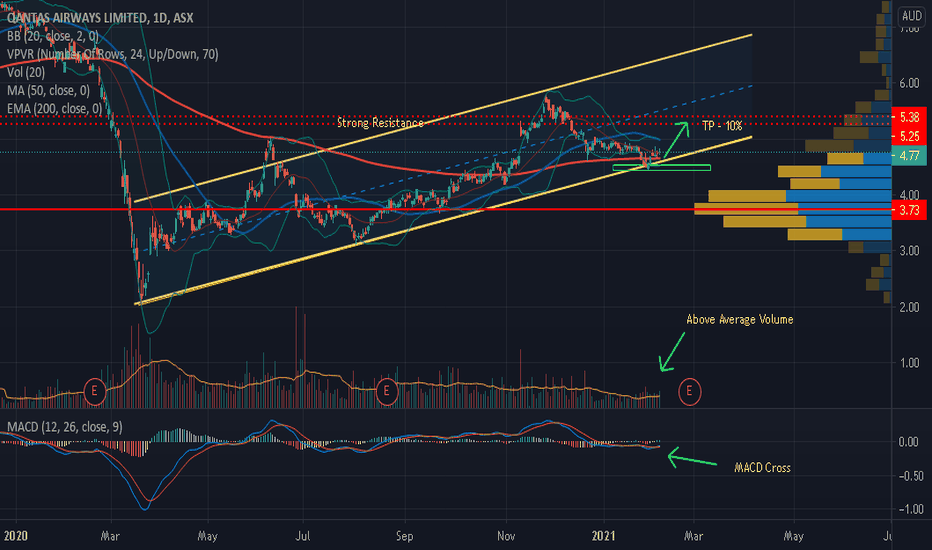Viewport: 932px width, 550px height.
Task: Click the first May time axis label
Action: tap(207, 536)
